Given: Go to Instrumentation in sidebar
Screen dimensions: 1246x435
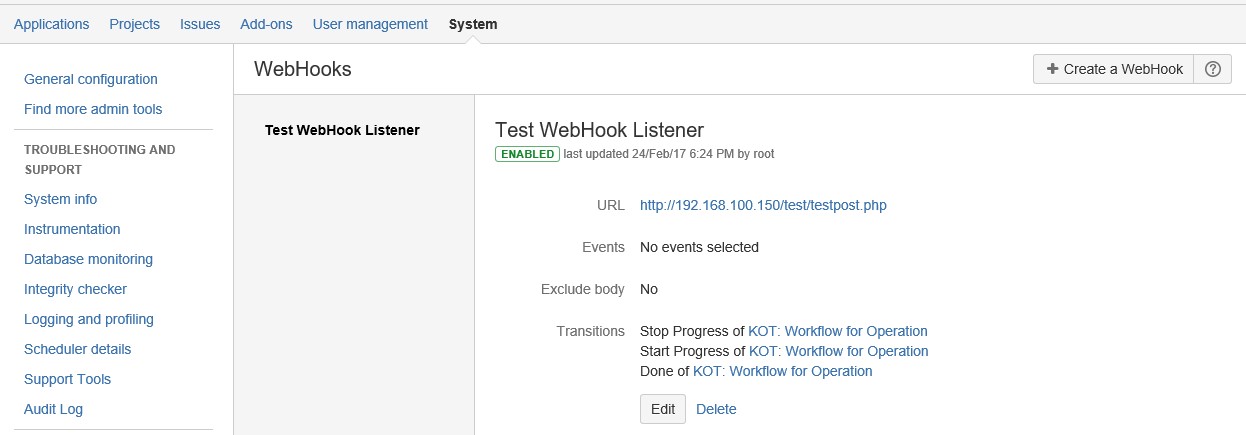Looking at the screenshot, I should 72,229.
